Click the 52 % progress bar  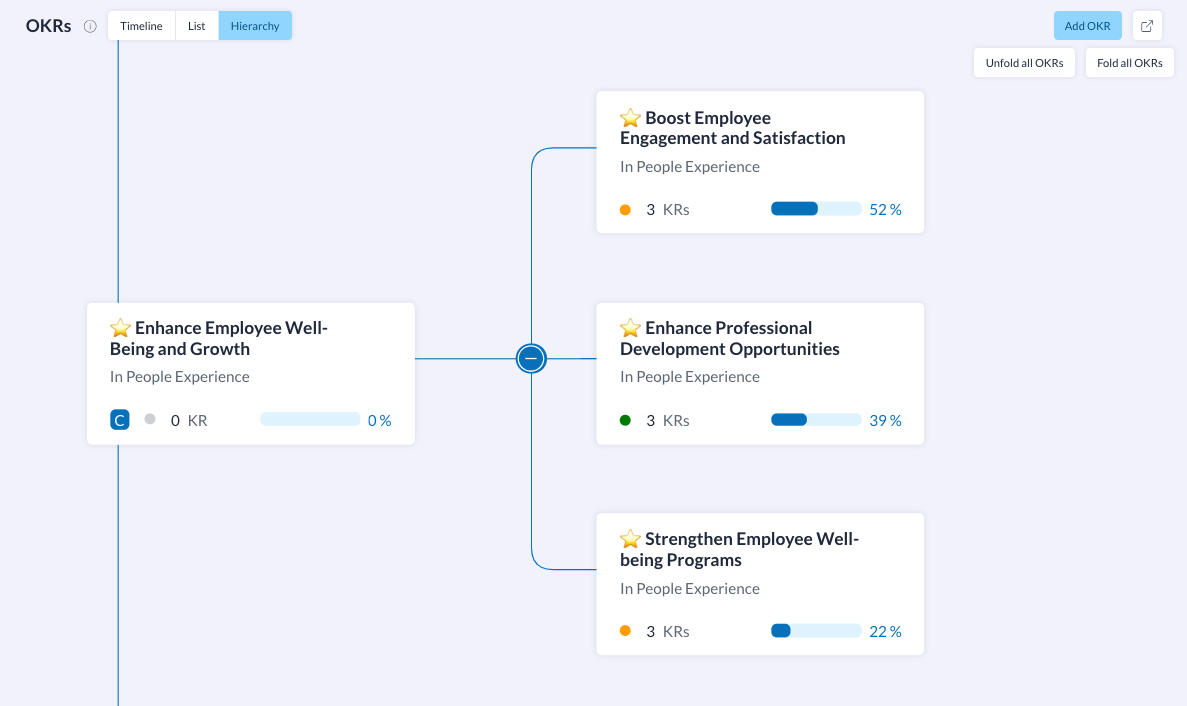(816, 209)
